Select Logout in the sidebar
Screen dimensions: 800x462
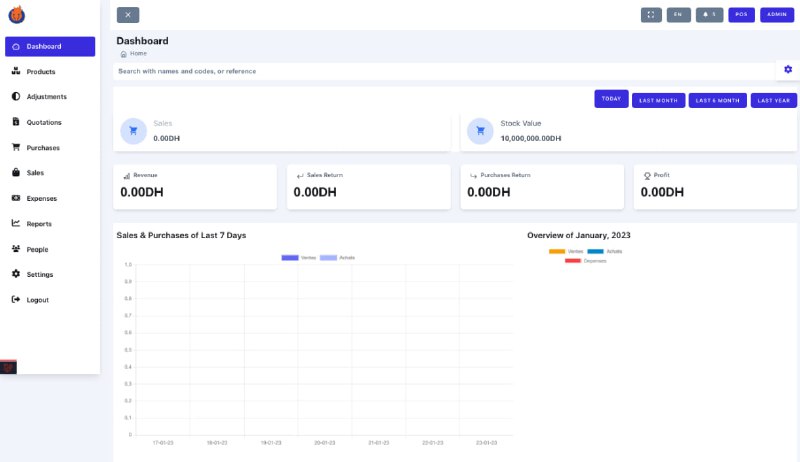(x=50, y=300)
